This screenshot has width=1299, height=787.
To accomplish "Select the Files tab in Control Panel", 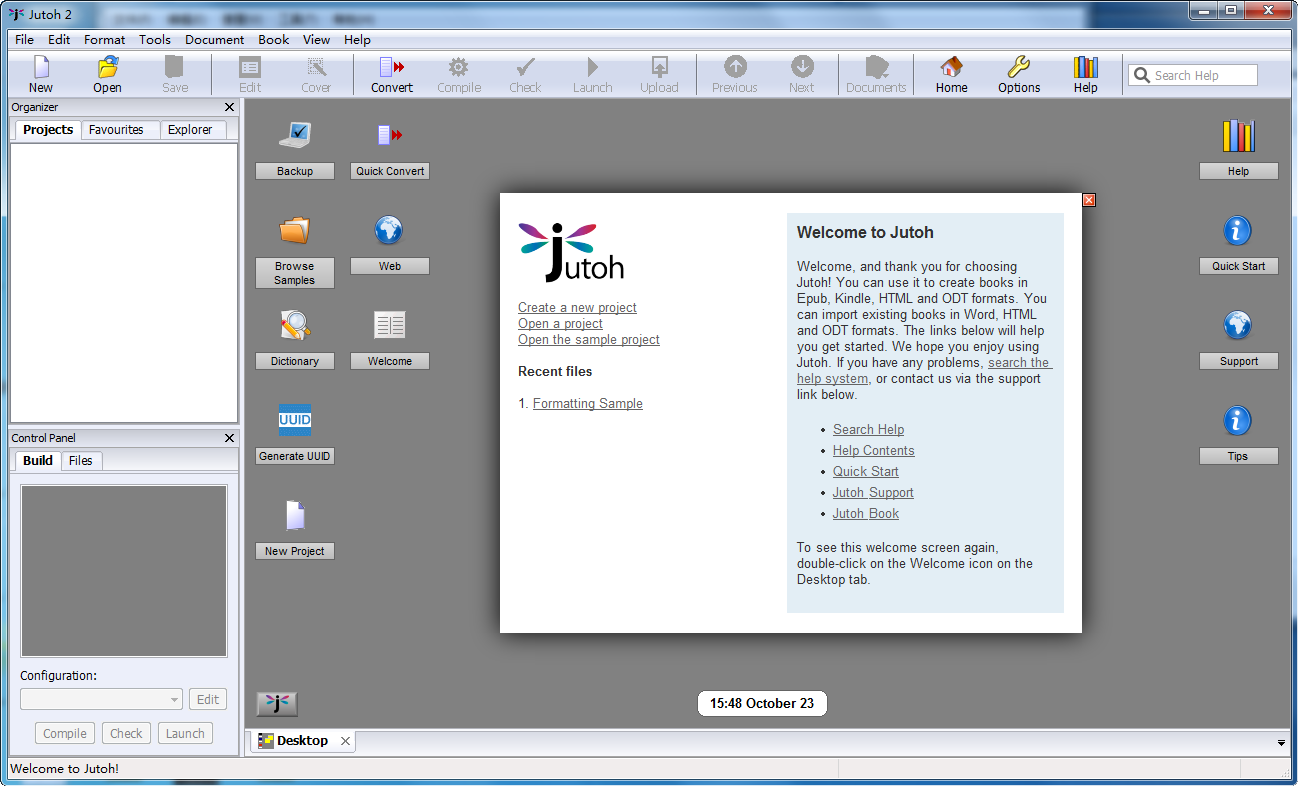I will click(x=81, y=461).
